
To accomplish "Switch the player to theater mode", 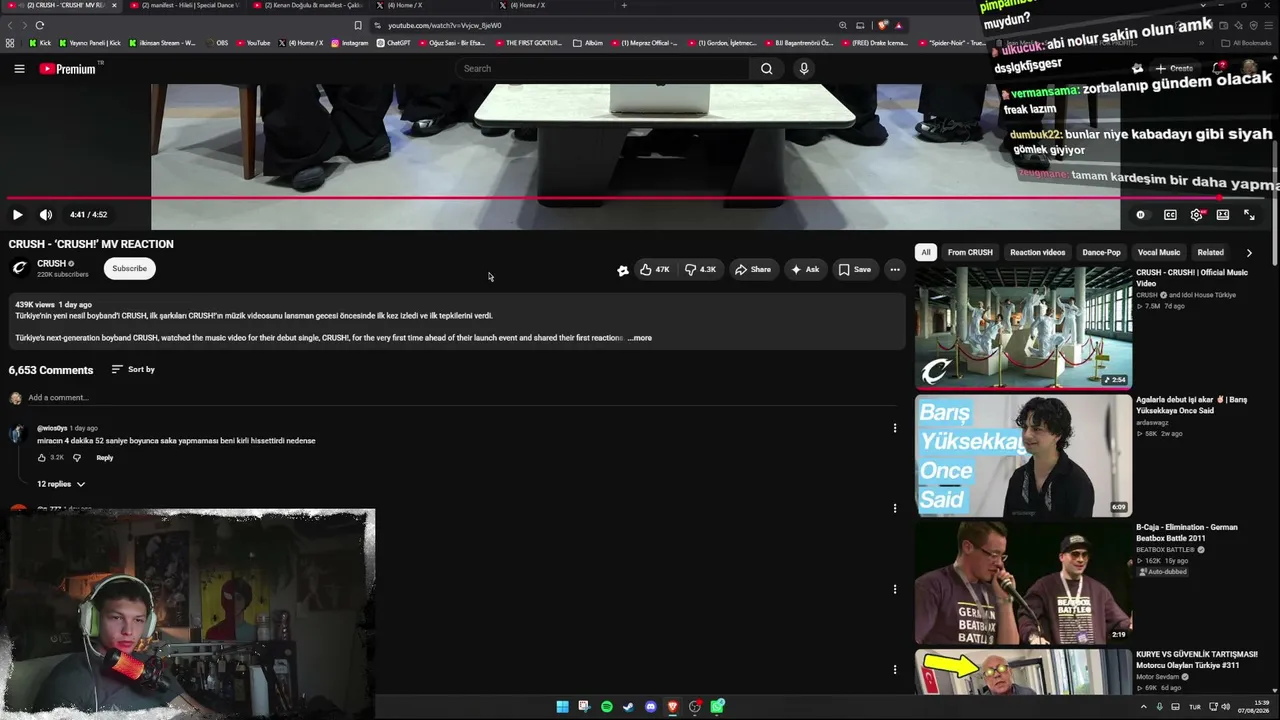I will point(1223,215).
